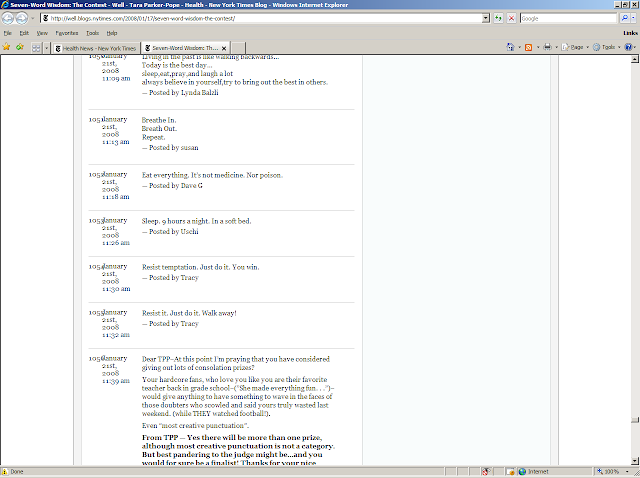Viewport: 640px width, 478px height.
Task: Click the 'Even most creative punctuation' line
Action: coord(195,425)
